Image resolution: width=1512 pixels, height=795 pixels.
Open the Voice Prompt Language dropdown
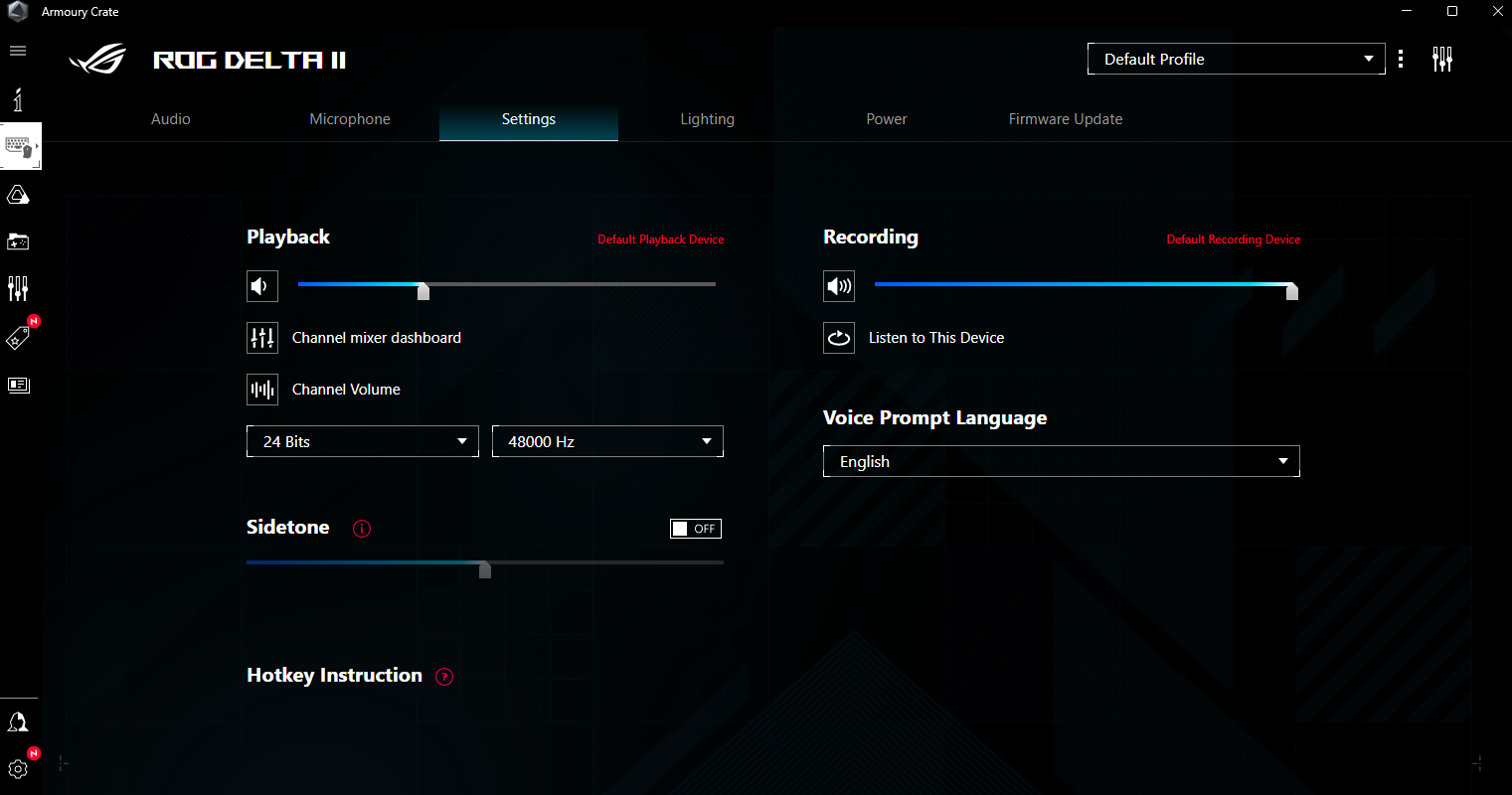click(x=1061, y=461)
